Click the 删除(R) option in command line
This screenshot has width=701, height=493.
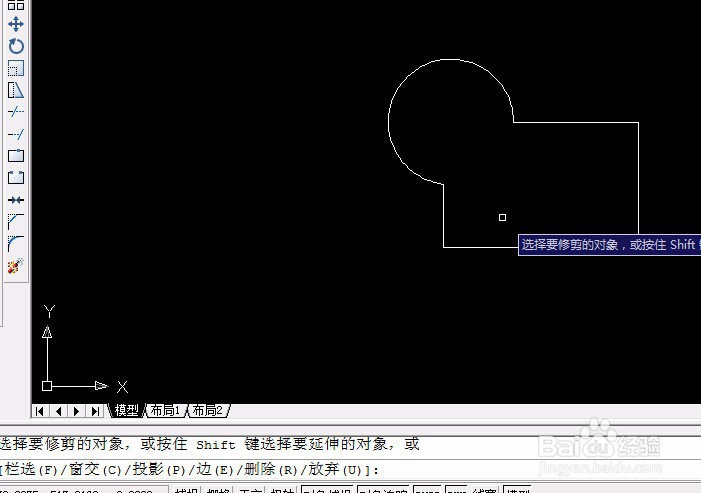pos(271,469)
